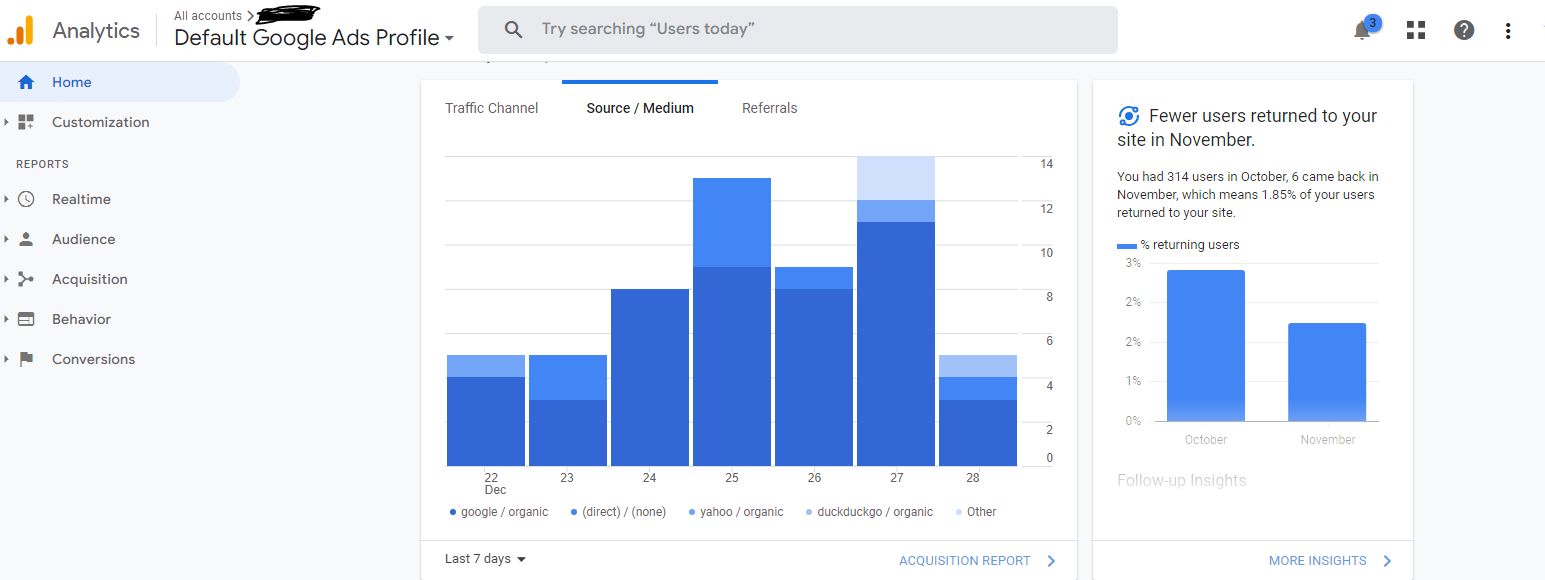
Task: Click the October returning users bar
Action: click(1206, 345)
